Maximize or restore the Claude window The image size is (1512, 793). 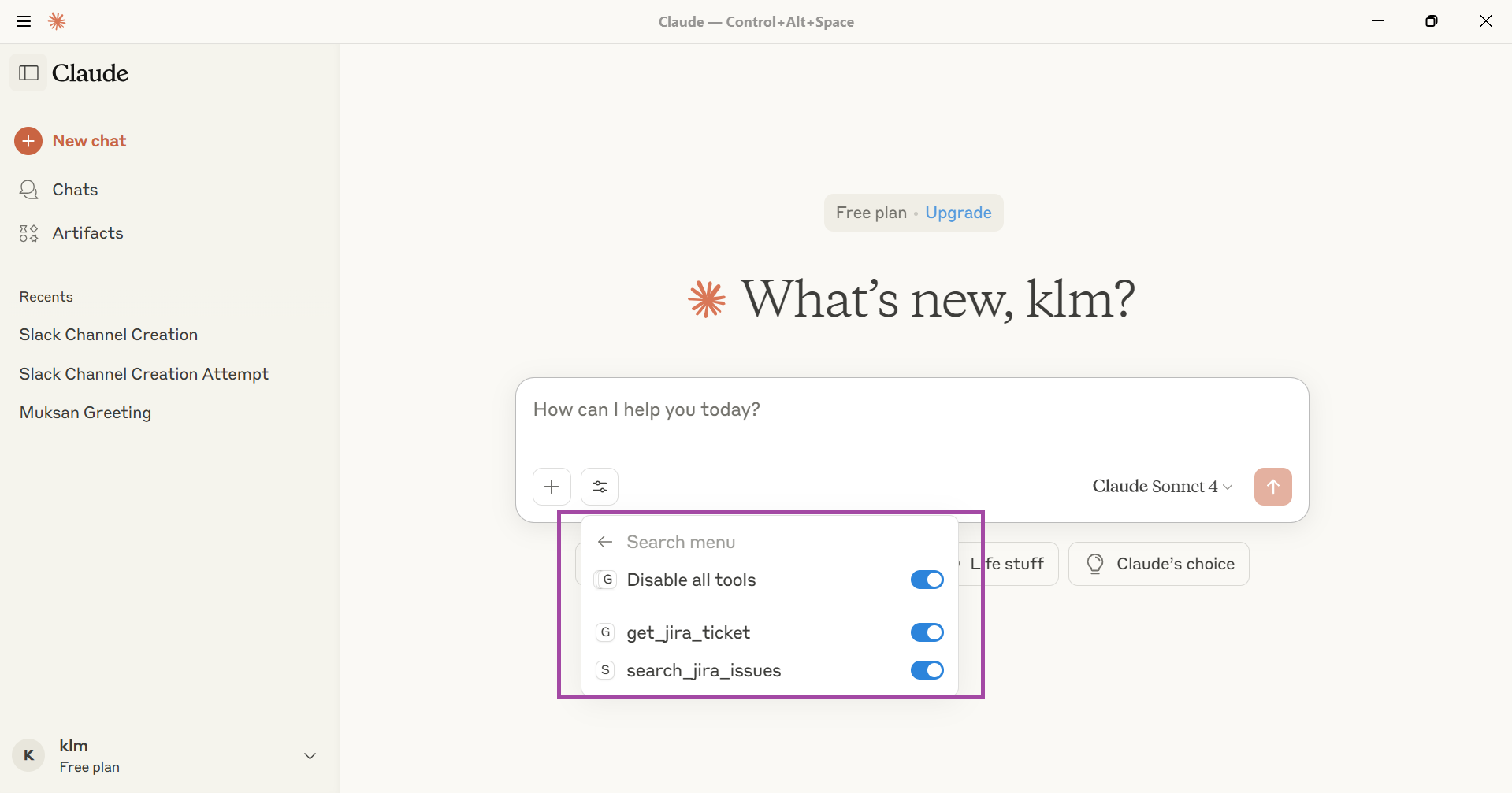pos(1431,21)
